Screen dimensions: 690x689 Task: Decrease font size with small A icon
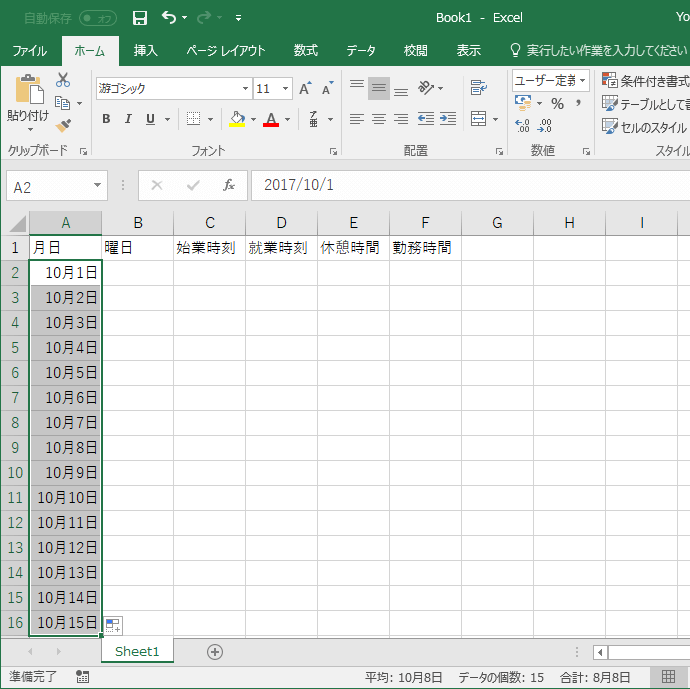coord(328,88)
